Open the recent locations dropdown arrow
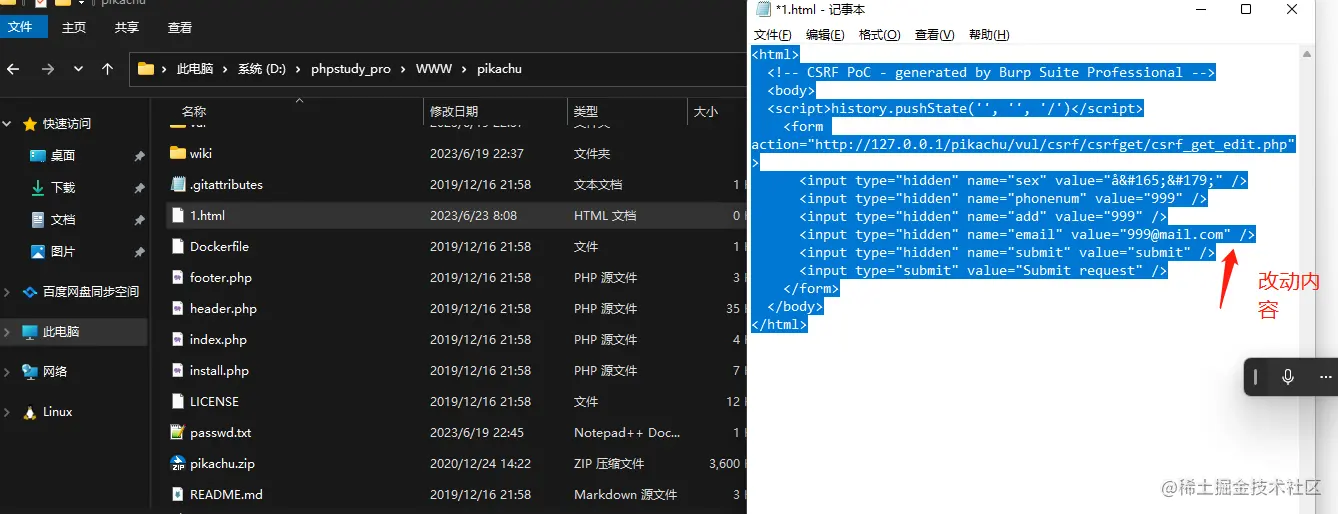 tap(77, 70)
